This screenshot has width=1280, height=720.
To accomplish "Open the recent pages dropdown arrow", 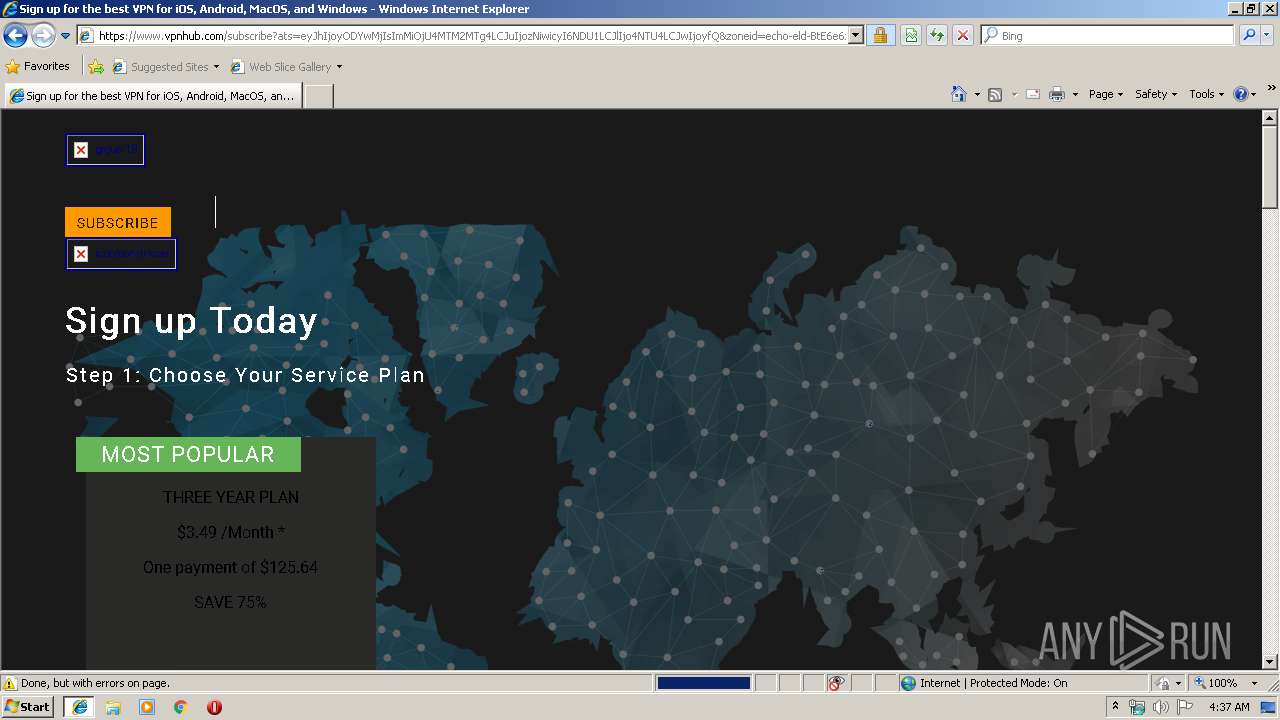I will tap(66, 36).
